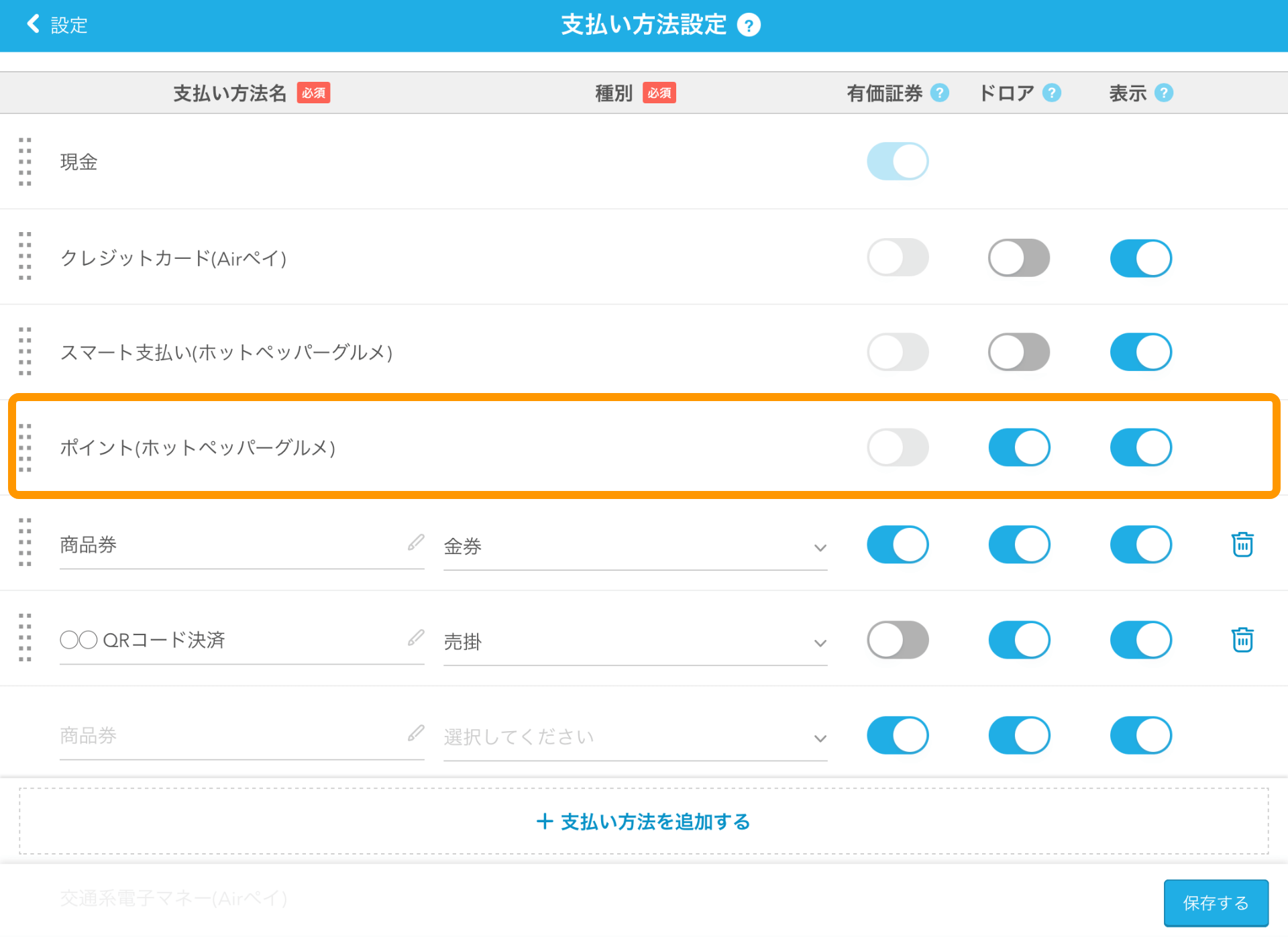Screen dimensions: 1288x939
Task: Toggle 表示 switch for 商品券 金券 row
Action: pos(1140,545)
